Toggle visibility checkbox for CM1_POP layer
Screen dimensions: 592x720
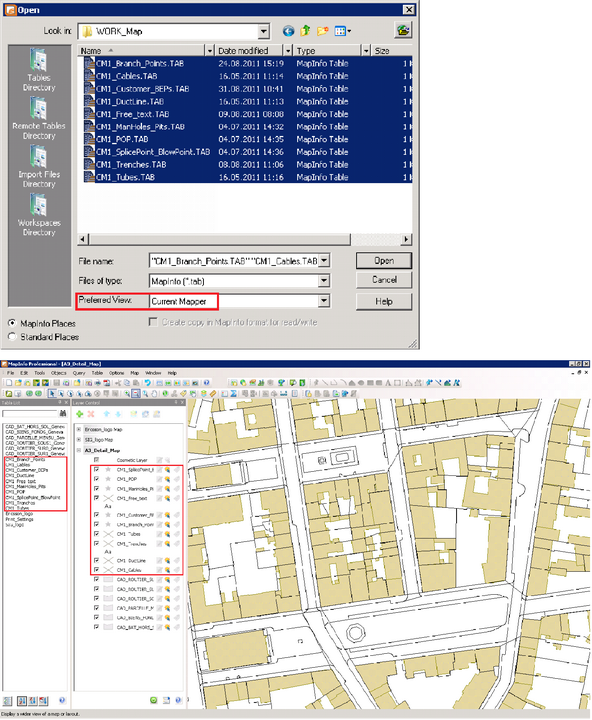[96, 479]
